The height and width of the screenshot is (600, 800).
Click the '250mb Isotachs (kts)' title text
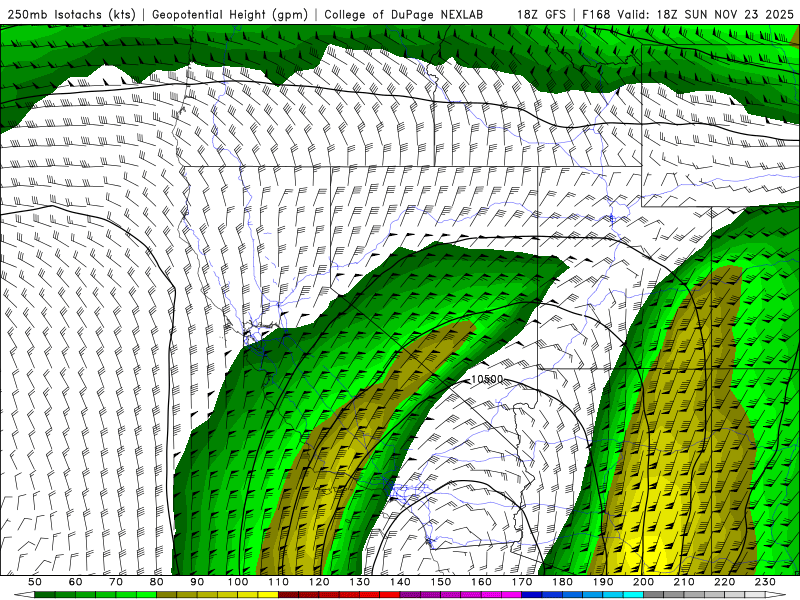click(x=71, y=14)
